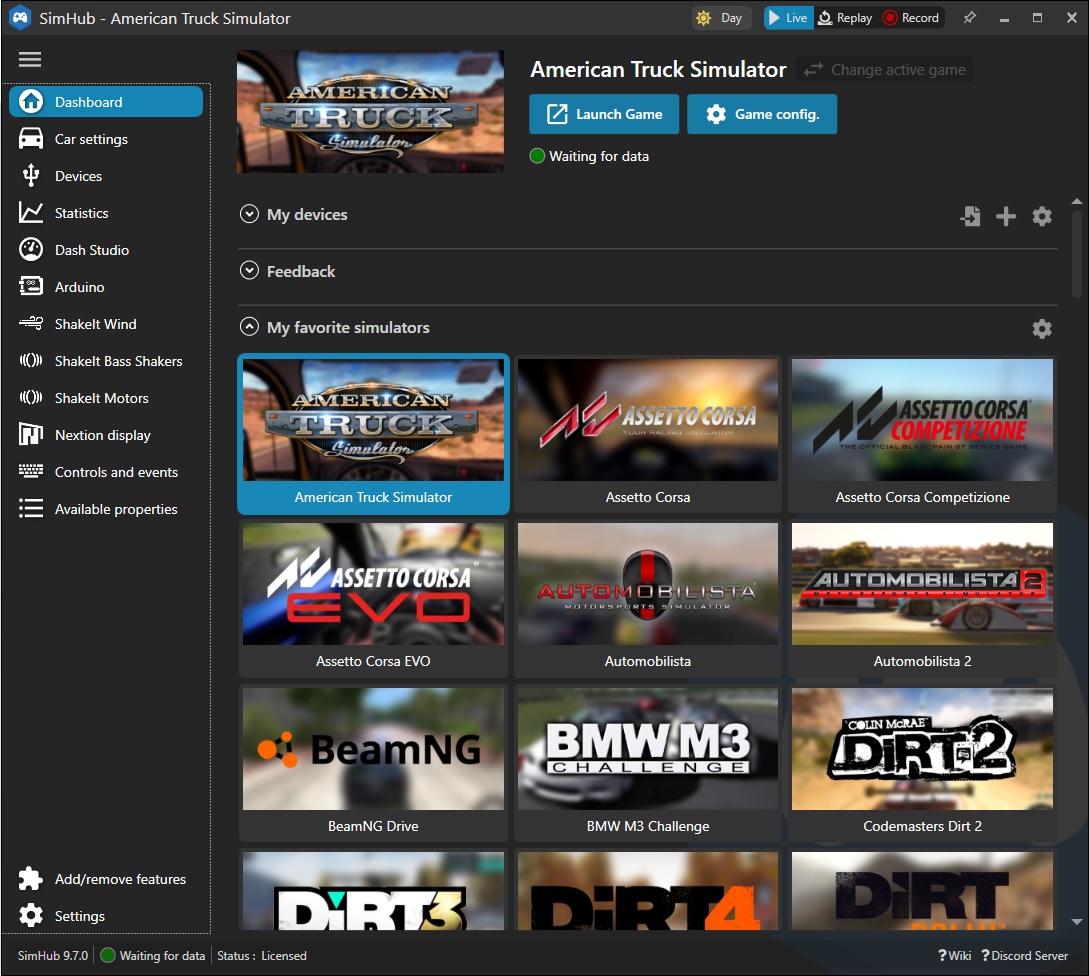This screenshot has width=1089, height=976.
Task: Click the Game config. button
Action: (762, 114)
